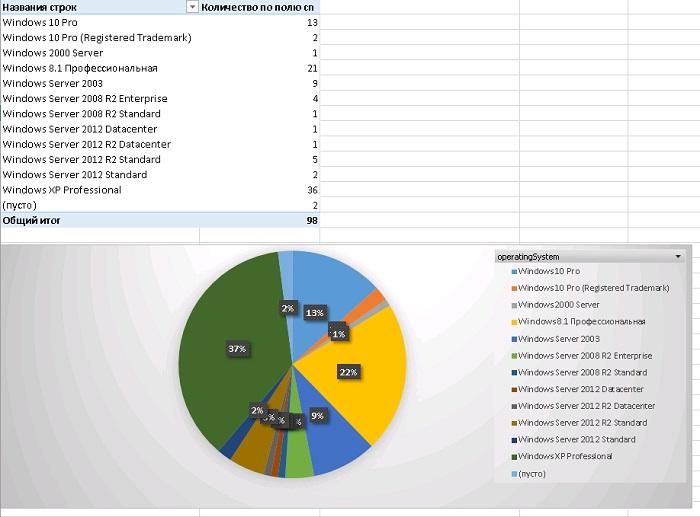Select 'Windows 8.1 Профессиональная' row label
The width and height of the screenshot is (700, 517).
pyautogui.click(x=80, y=68)
